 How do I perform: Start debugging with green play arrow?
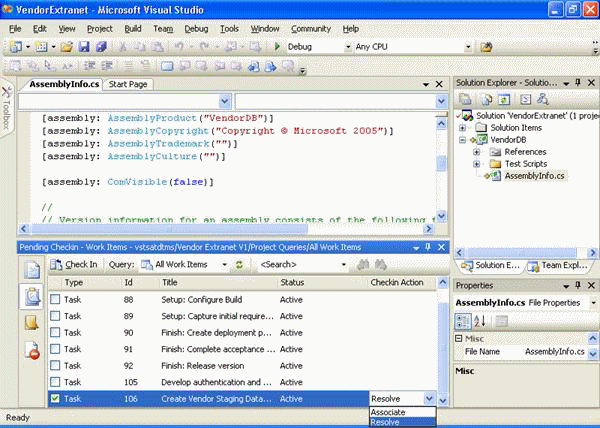[277, 47]
